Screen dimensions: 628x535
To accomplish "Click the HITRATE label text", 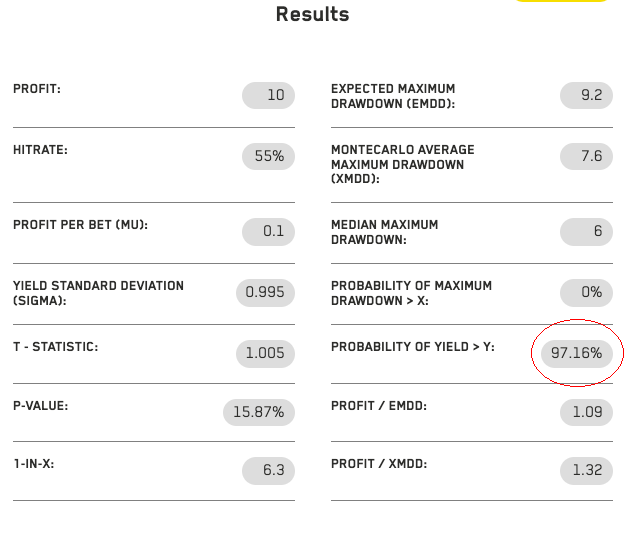I will click(40, 149).
